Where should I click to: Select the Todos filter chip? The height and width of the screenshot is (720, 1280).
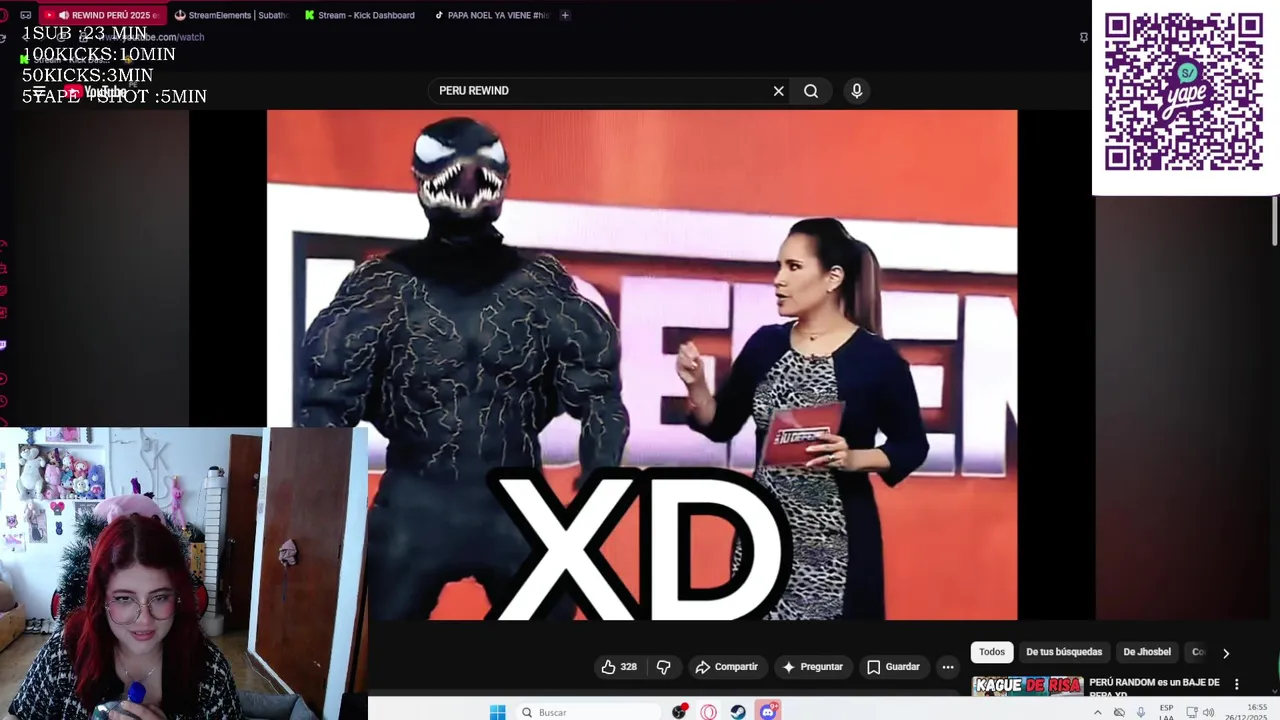pos(992,652)
